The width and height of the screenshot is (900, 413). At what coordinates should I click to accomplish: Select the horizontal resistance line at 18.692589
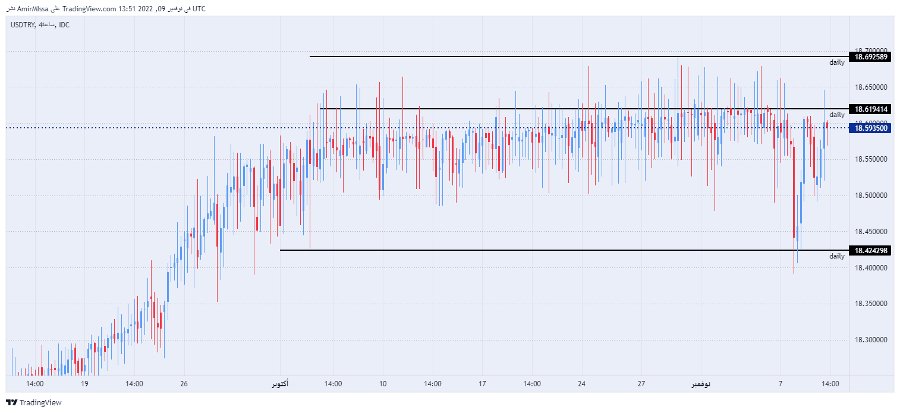(x=579, y=56)
